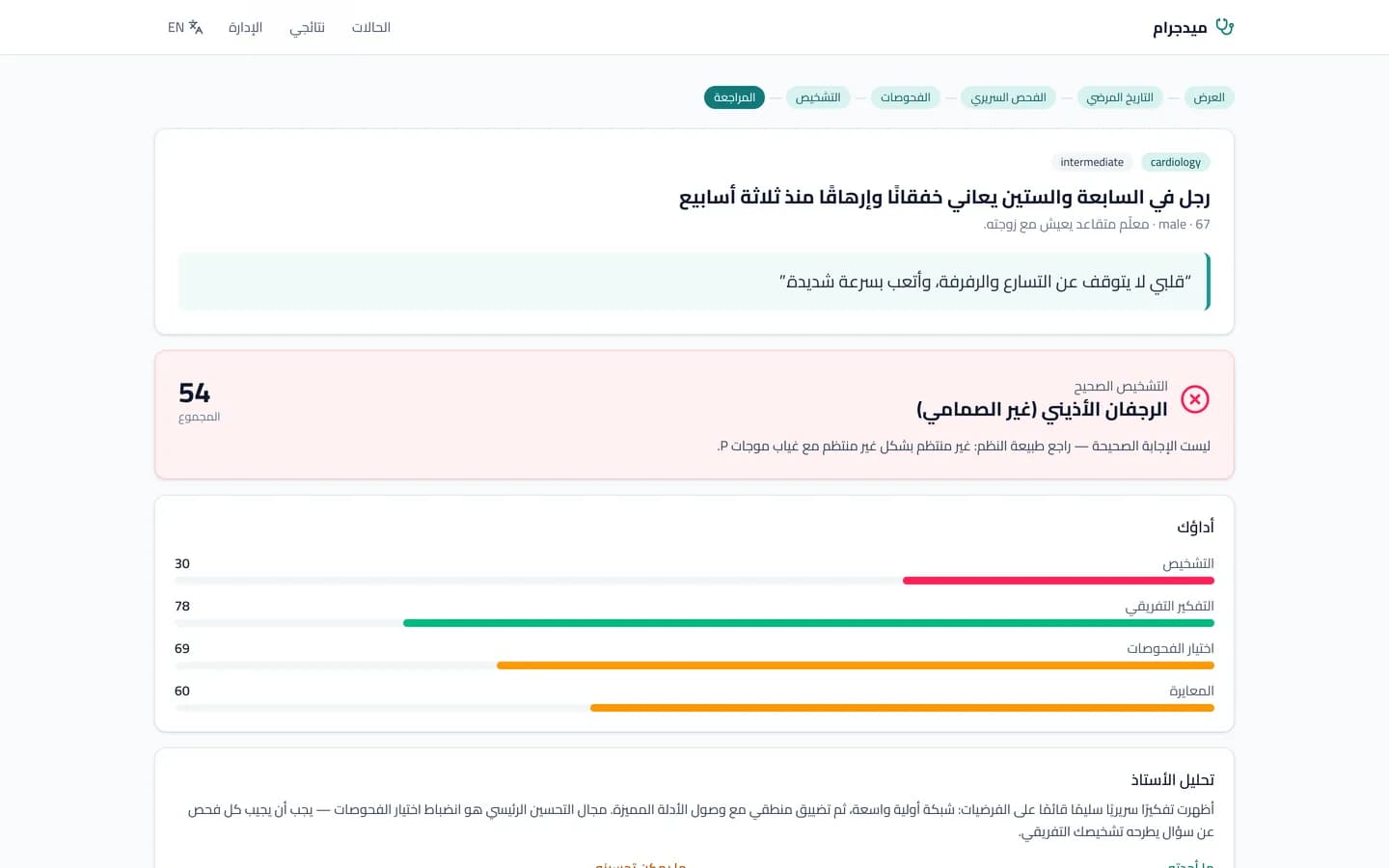Screen dimensions: 1389x868
Task: Go to the الفحص السريري step
Action: coord(1008,97)
